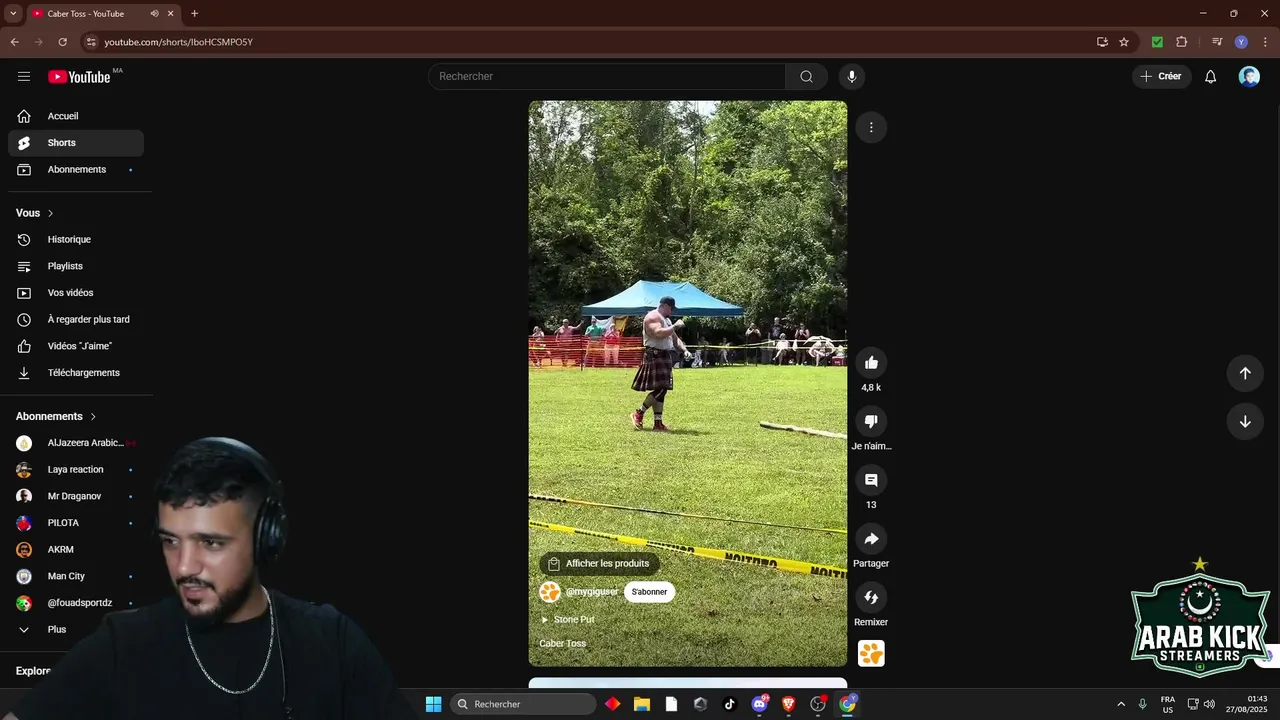1280x720 pixels.
Task: Open YouTube notifications bell
Action: 1210,76
